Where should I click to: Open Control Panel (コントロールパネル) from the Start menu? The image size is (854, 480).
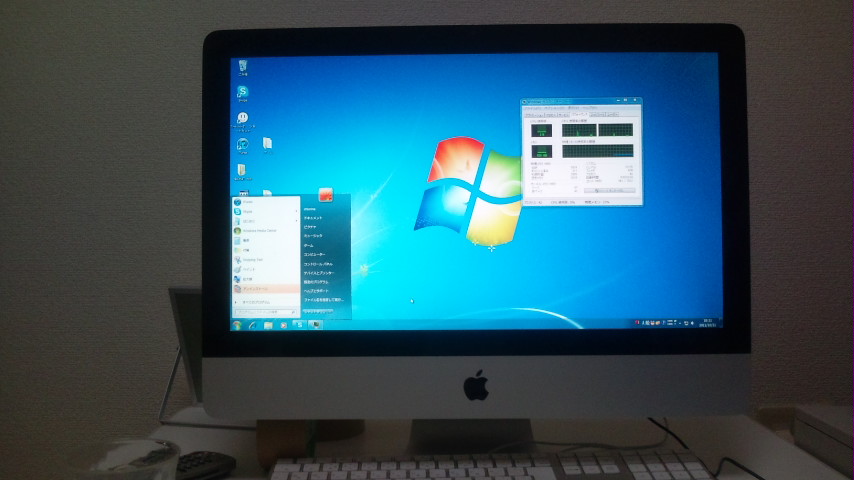pyautogui.click(x=318, y=264)
